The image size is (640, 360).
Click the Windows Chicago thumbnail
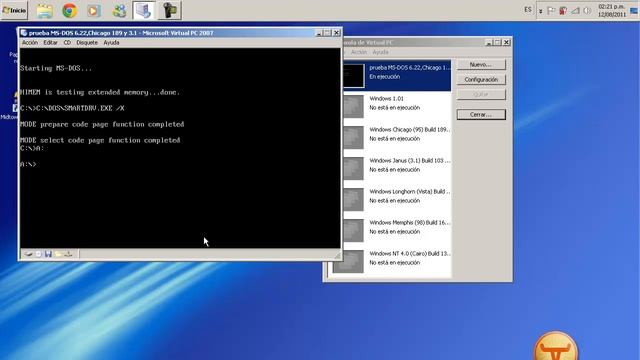click(x=353, y=138)
